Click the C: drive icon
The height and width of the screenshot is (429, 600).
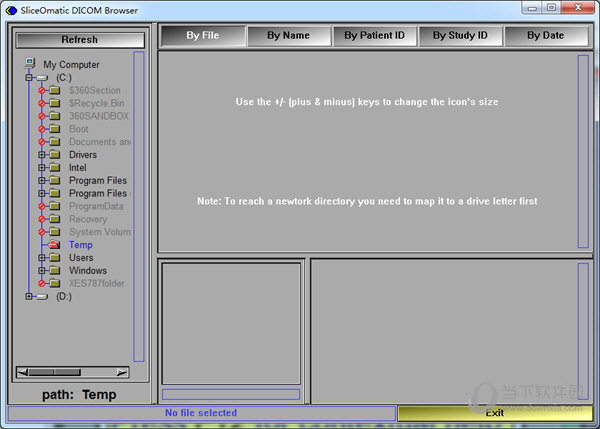42,78
